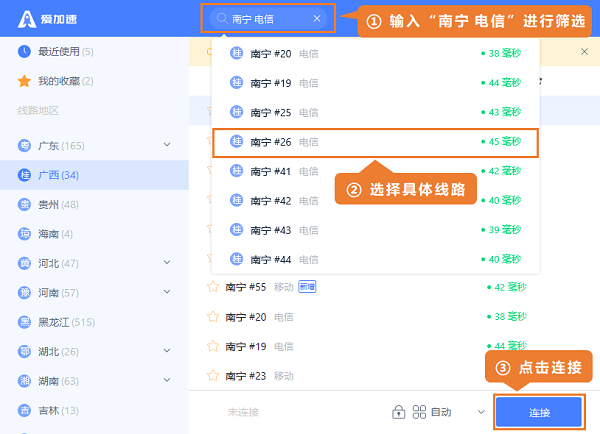This screenshot has height=434, width=600.
Task: Select 河南 (57) region
Action: pos(94,293)
